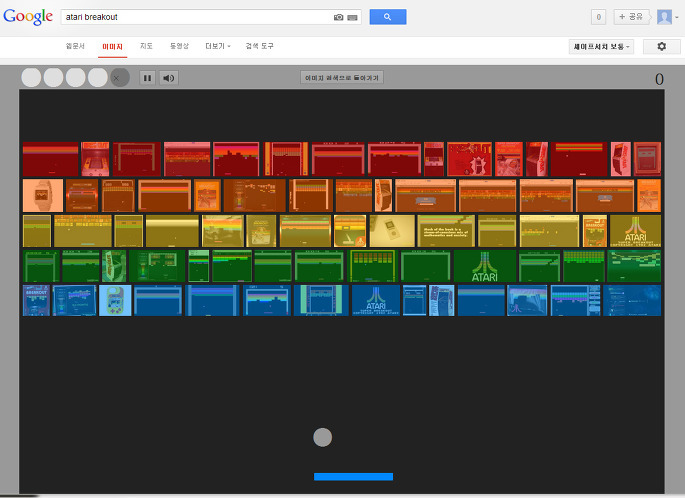Click the grey ball in the game
This screenshot has width=685, height=498.
point(322,437)
